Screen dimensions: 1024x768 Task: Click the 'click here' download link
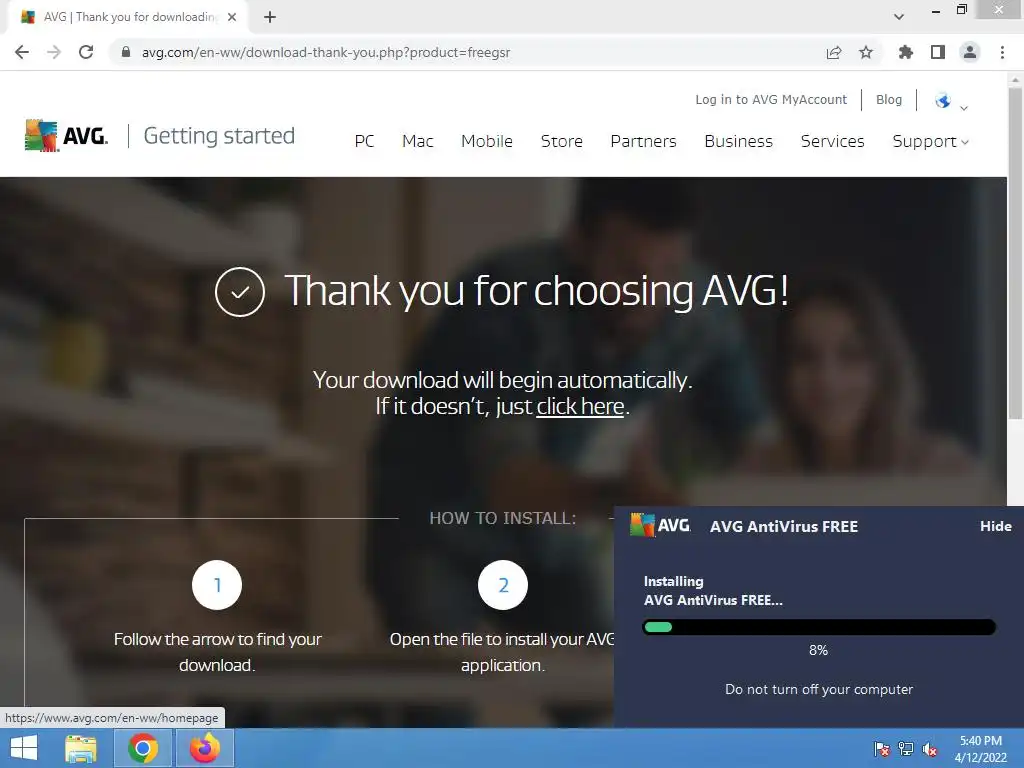tap(580, 406)
